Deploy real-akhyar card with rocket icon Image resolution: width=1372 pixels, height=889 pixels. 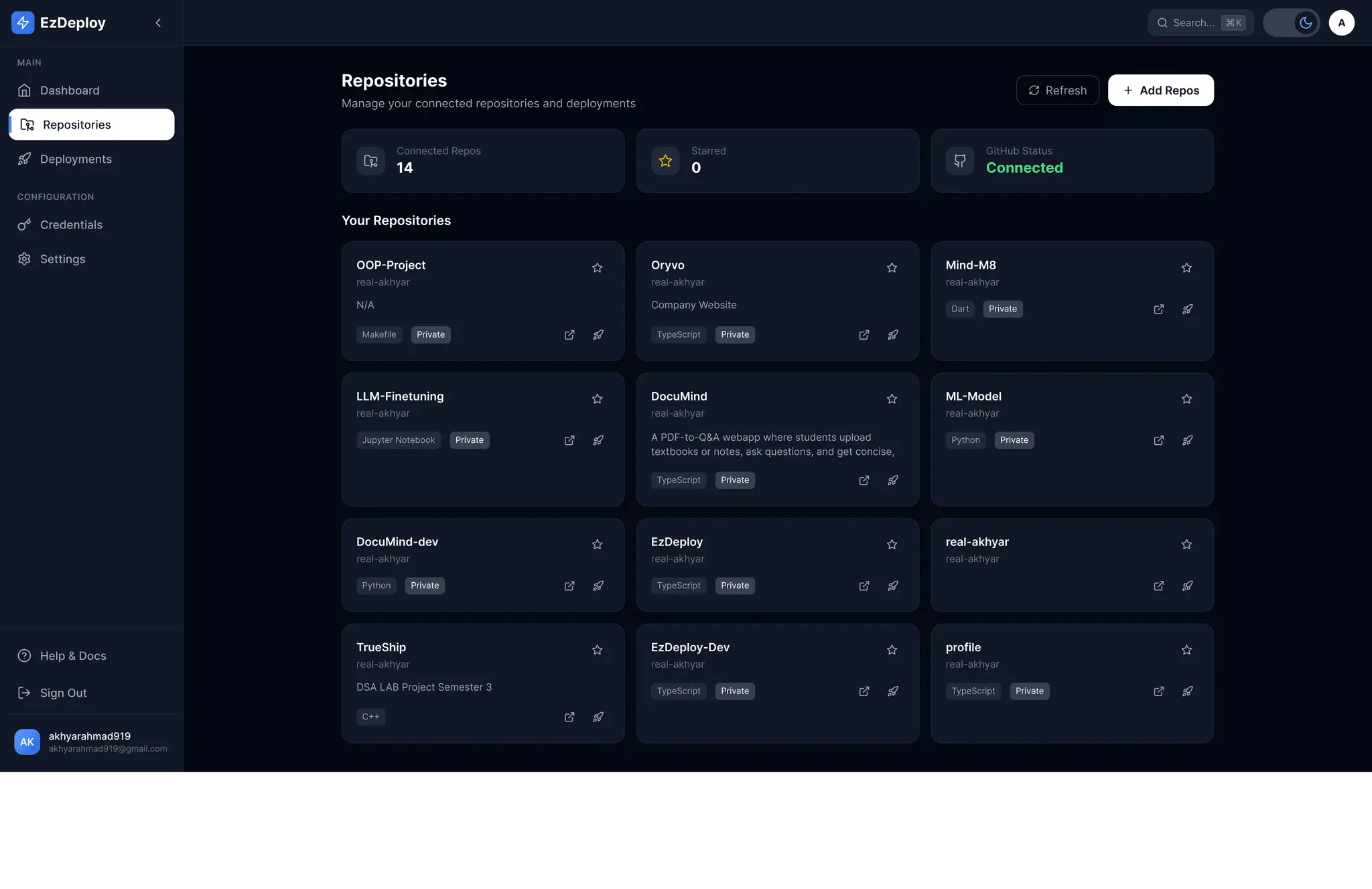(x=1188, y=586)
